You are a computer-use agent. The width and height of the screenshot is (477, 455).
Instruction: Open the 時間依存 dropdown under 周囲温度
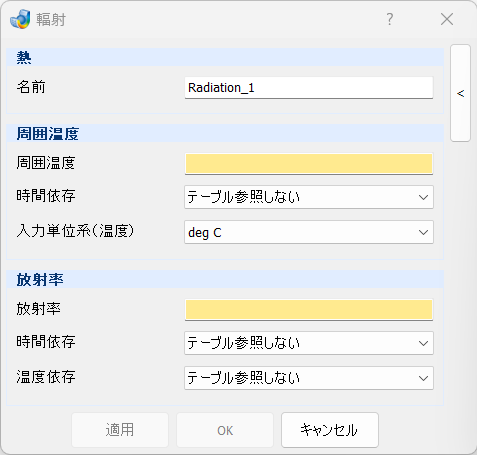point(309,197)
